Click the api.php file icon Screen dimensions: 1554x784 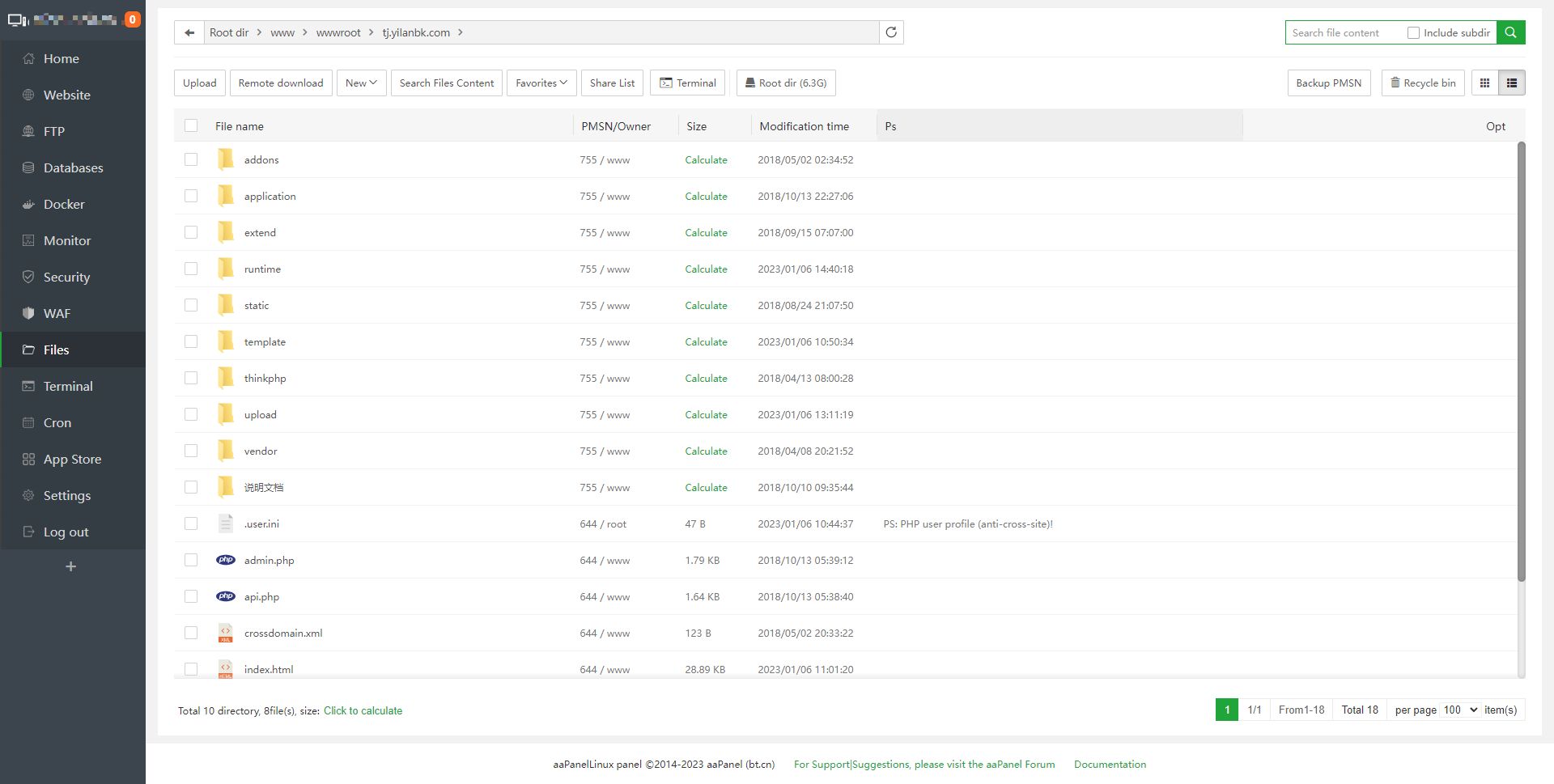226,596
